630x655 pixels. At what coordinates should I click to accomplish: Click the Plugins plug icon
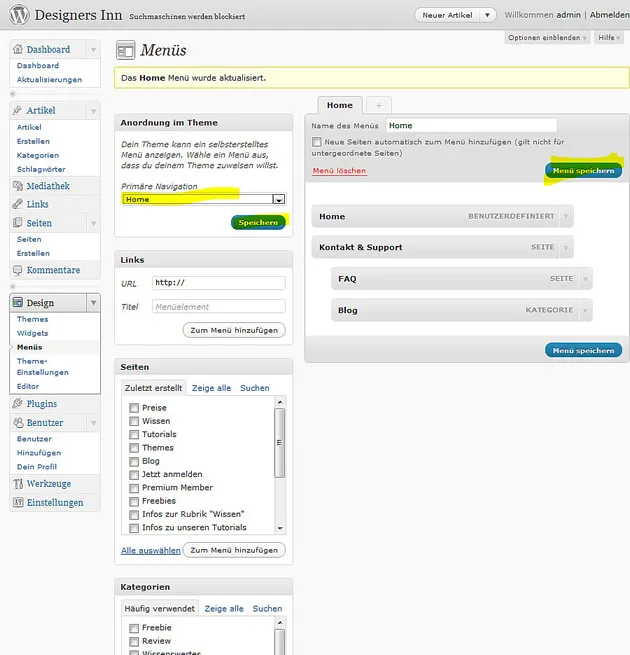pos(18,404)
